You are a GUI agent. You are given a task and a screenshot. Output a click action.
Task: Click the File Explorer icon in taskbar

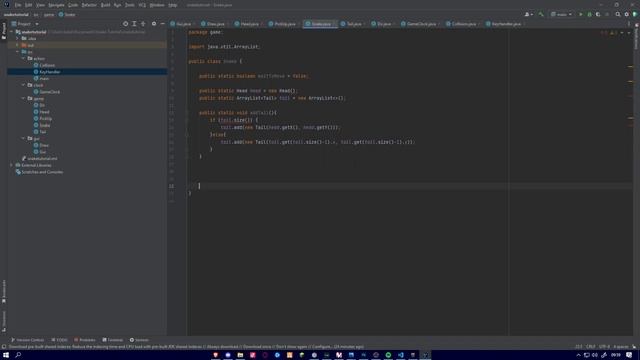(240, 355)
